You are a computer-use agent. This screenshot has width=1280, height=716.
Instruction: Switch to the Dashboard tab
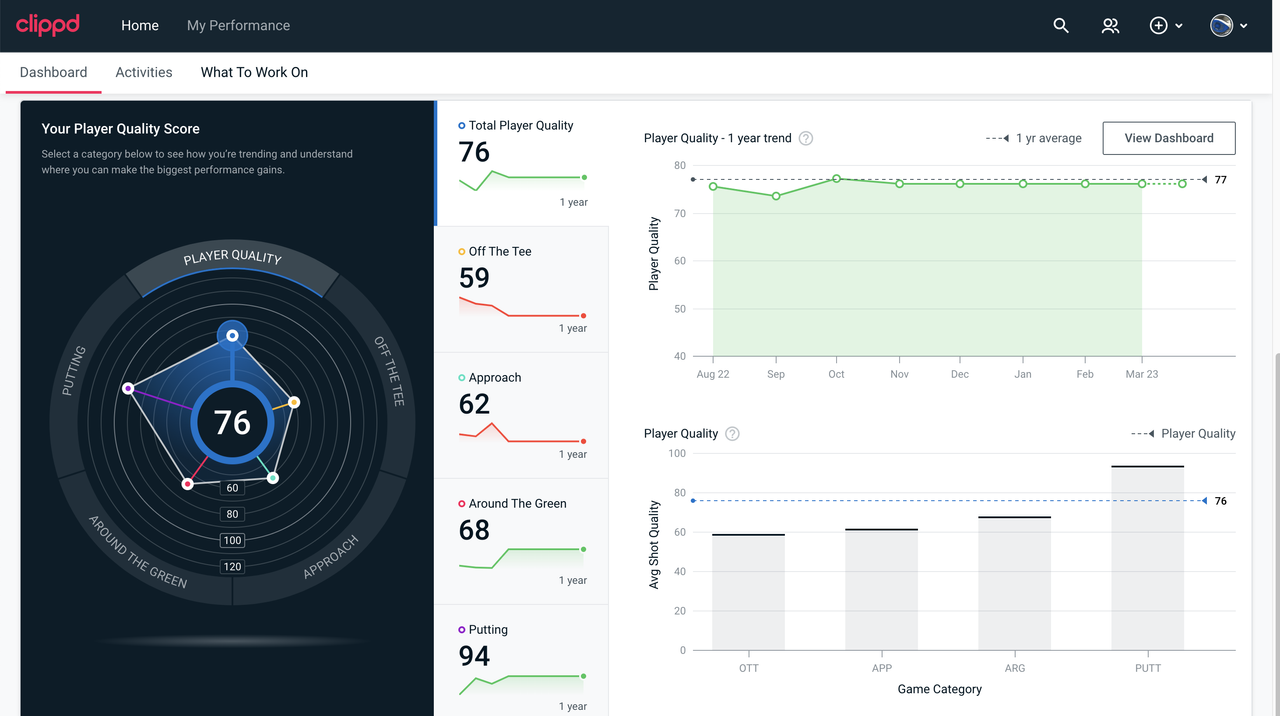click(53, 72)
